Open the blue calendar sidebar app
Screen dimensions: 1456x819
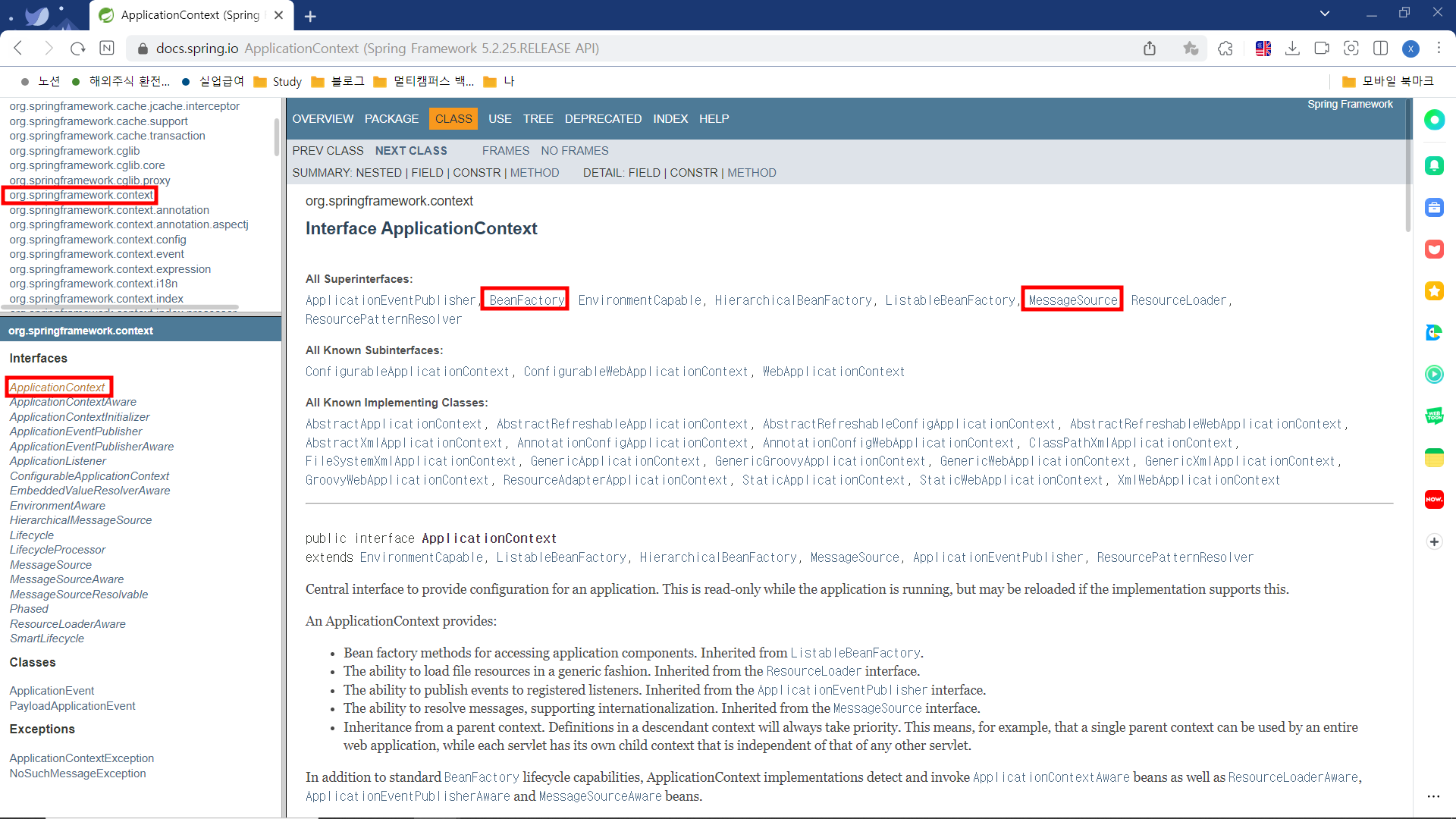pyautogui.click(x=1434, y=207)
